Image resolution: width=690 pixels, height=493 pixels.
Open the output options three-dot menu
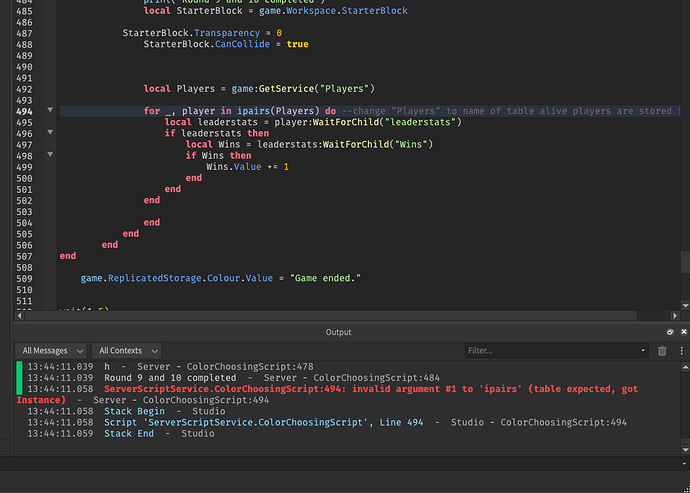click(682, 351)
